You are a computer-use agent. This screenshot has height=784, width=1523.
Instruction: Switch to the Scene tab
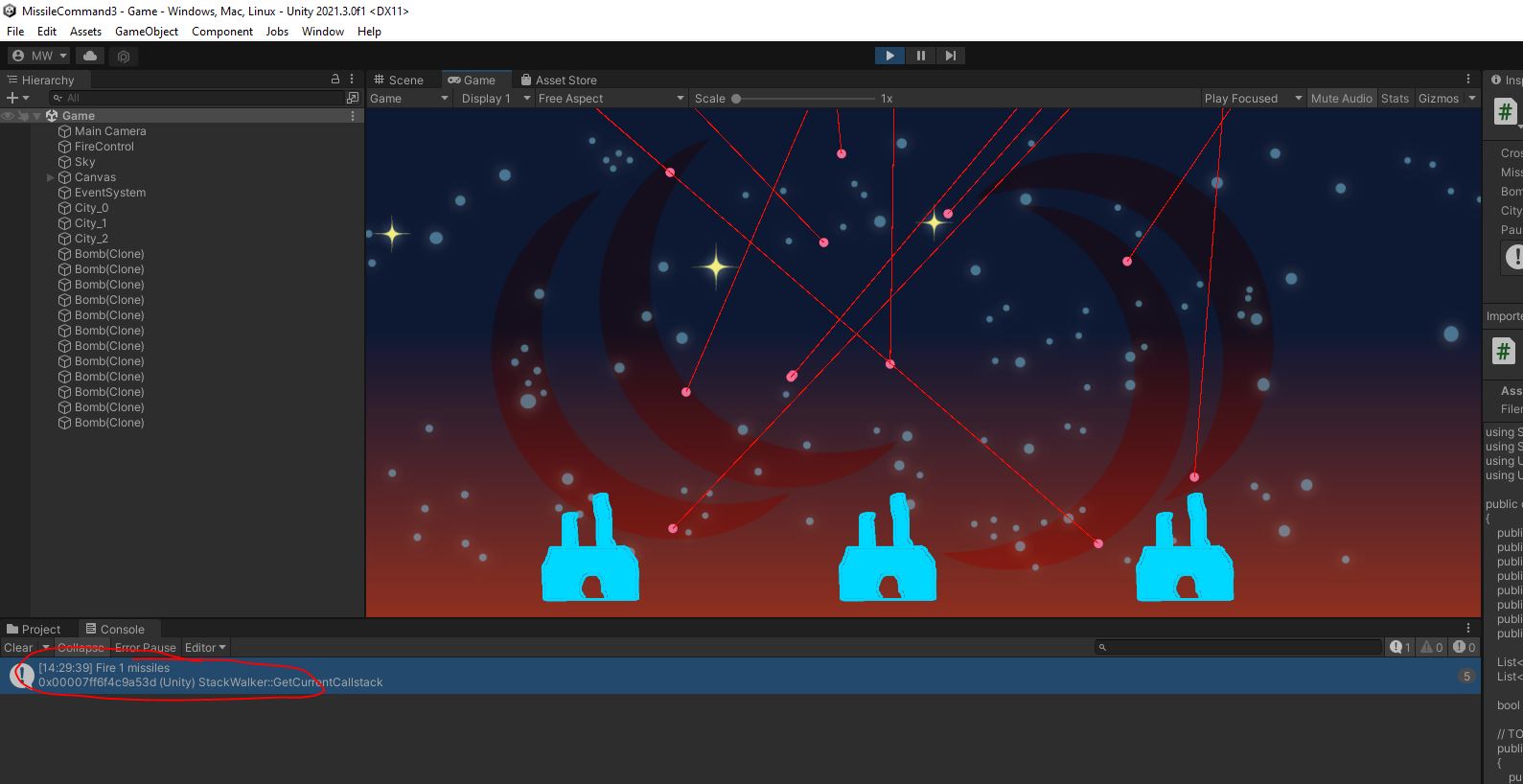(x=399, y=80)
